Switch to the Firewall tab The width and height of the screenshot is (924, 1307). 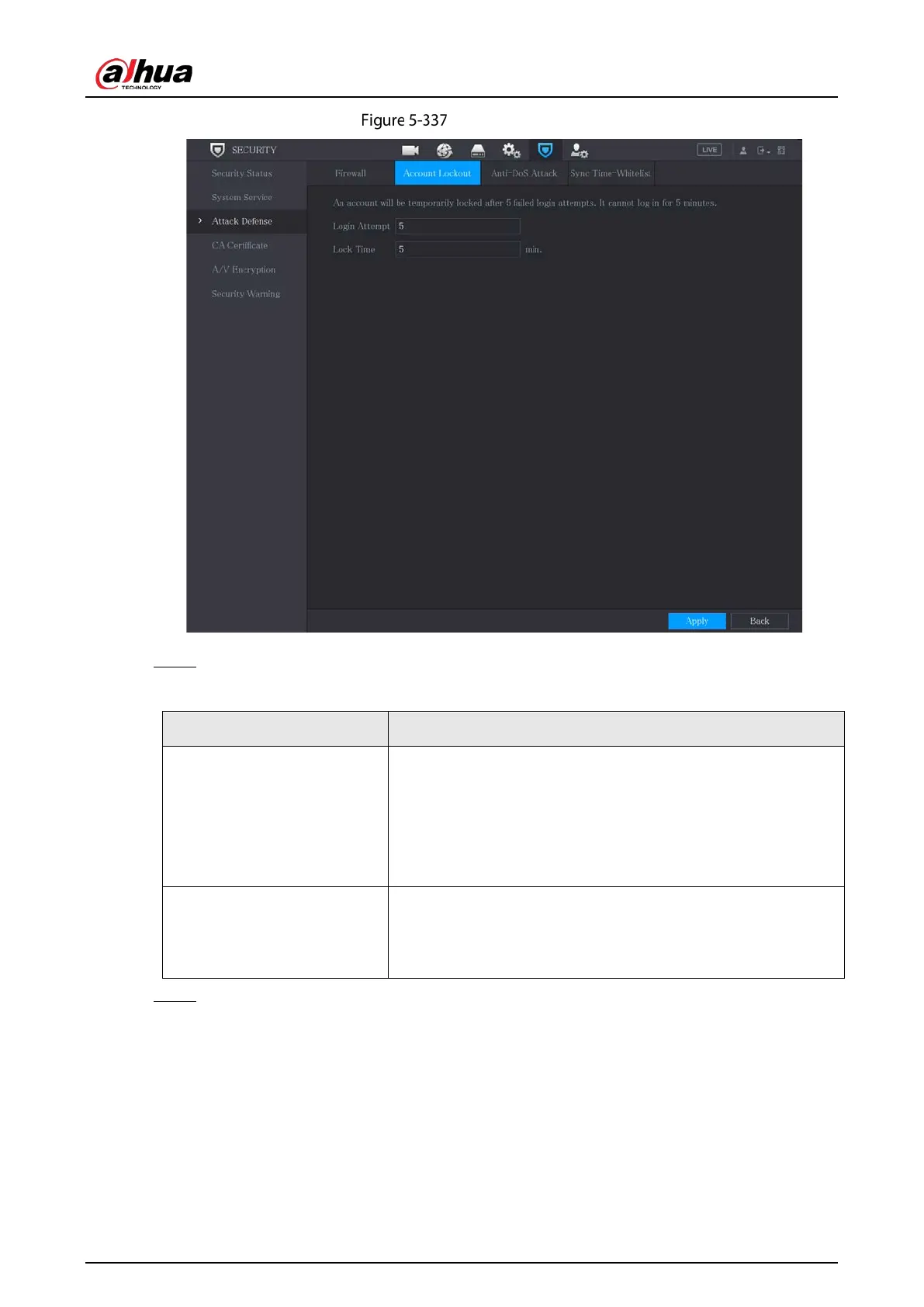(x=351, y=173)
